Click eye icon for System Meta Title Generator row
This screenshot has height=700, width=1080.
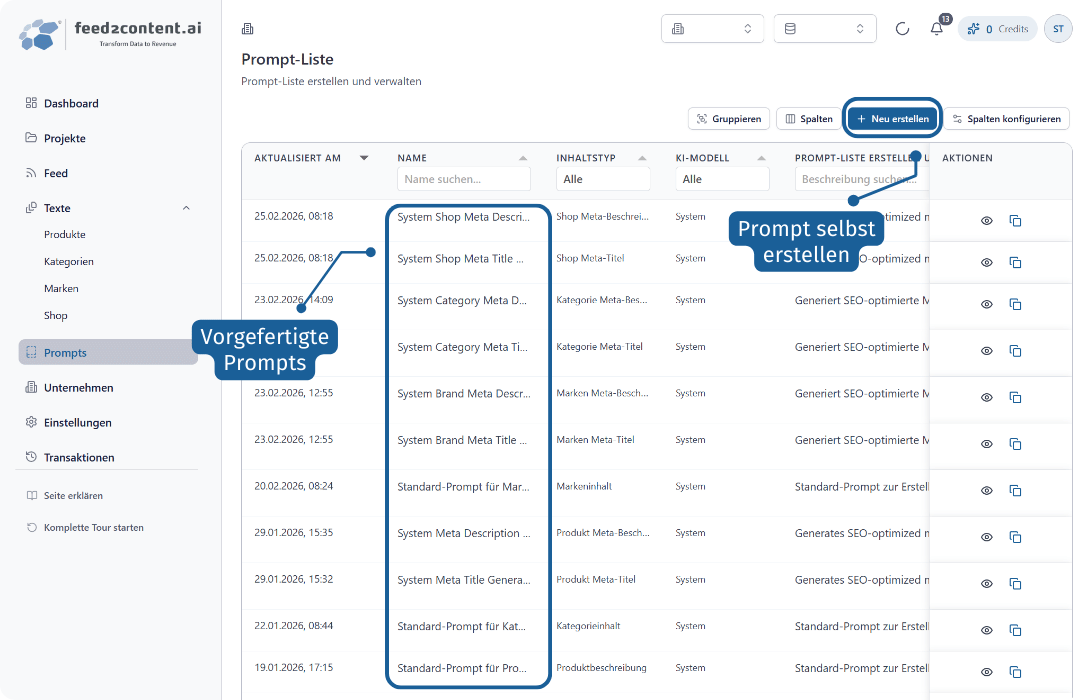point(986,583)
